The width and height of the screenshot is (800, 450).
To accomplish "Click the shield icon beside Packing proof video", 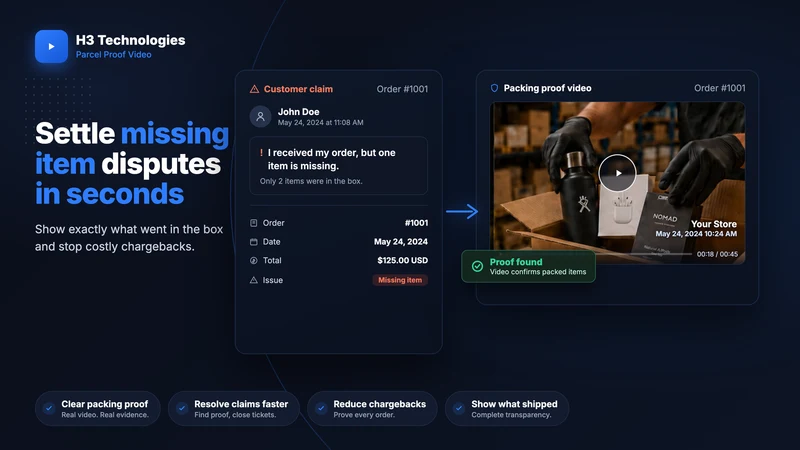I will coord(494,88).
